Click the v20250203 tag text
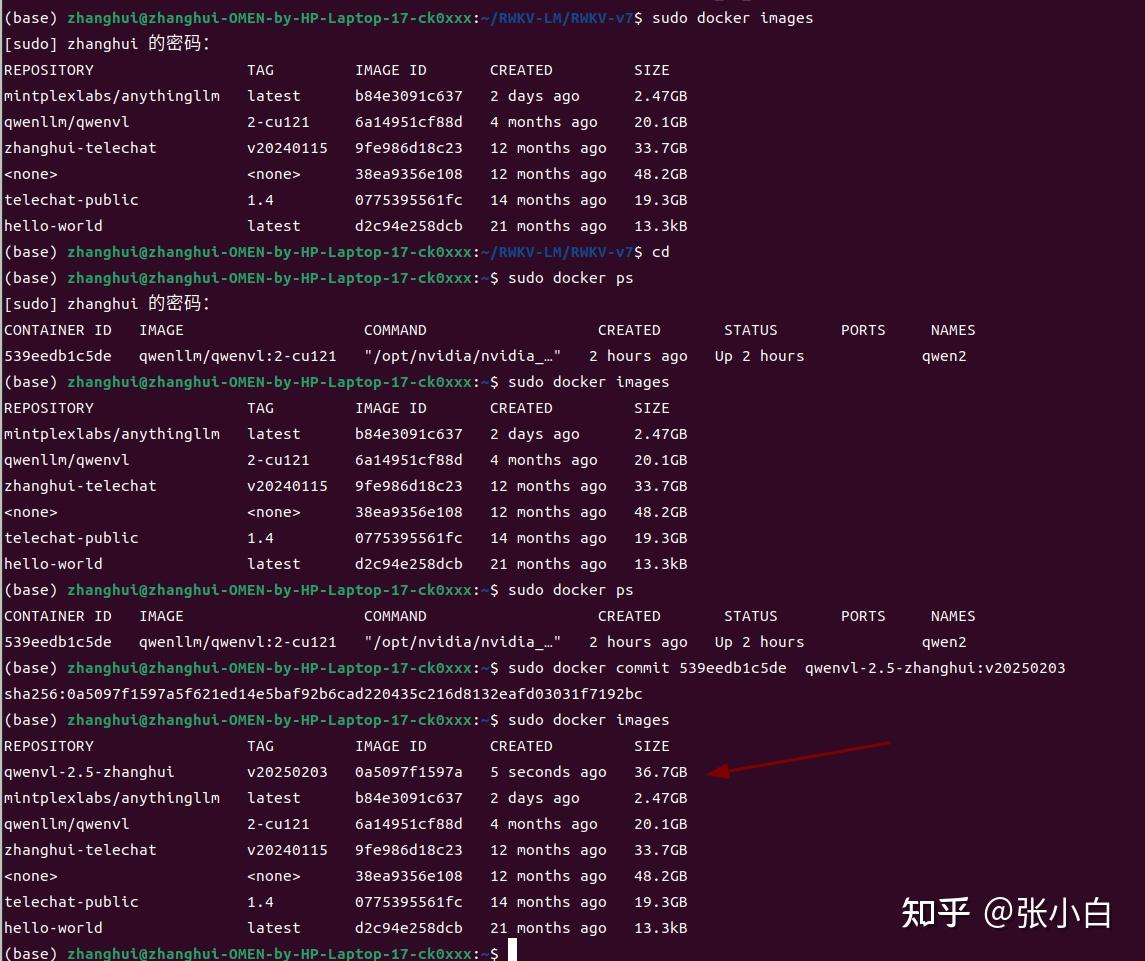 [287, 771]
